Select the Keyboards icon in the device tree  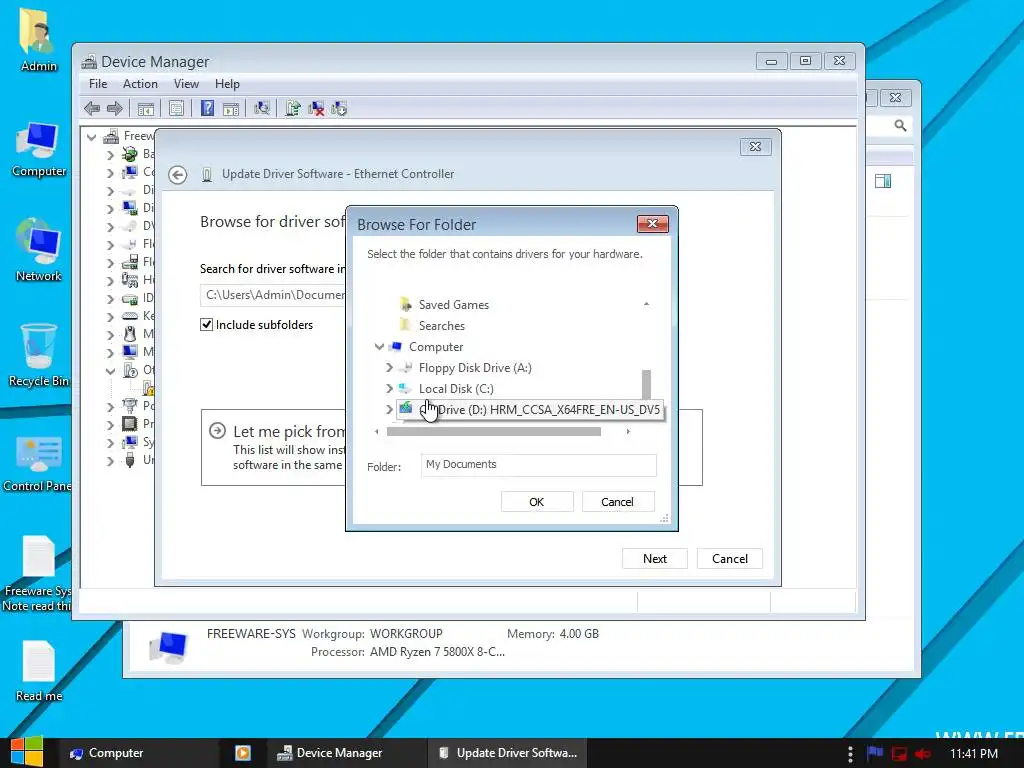[x=130, y=316]
